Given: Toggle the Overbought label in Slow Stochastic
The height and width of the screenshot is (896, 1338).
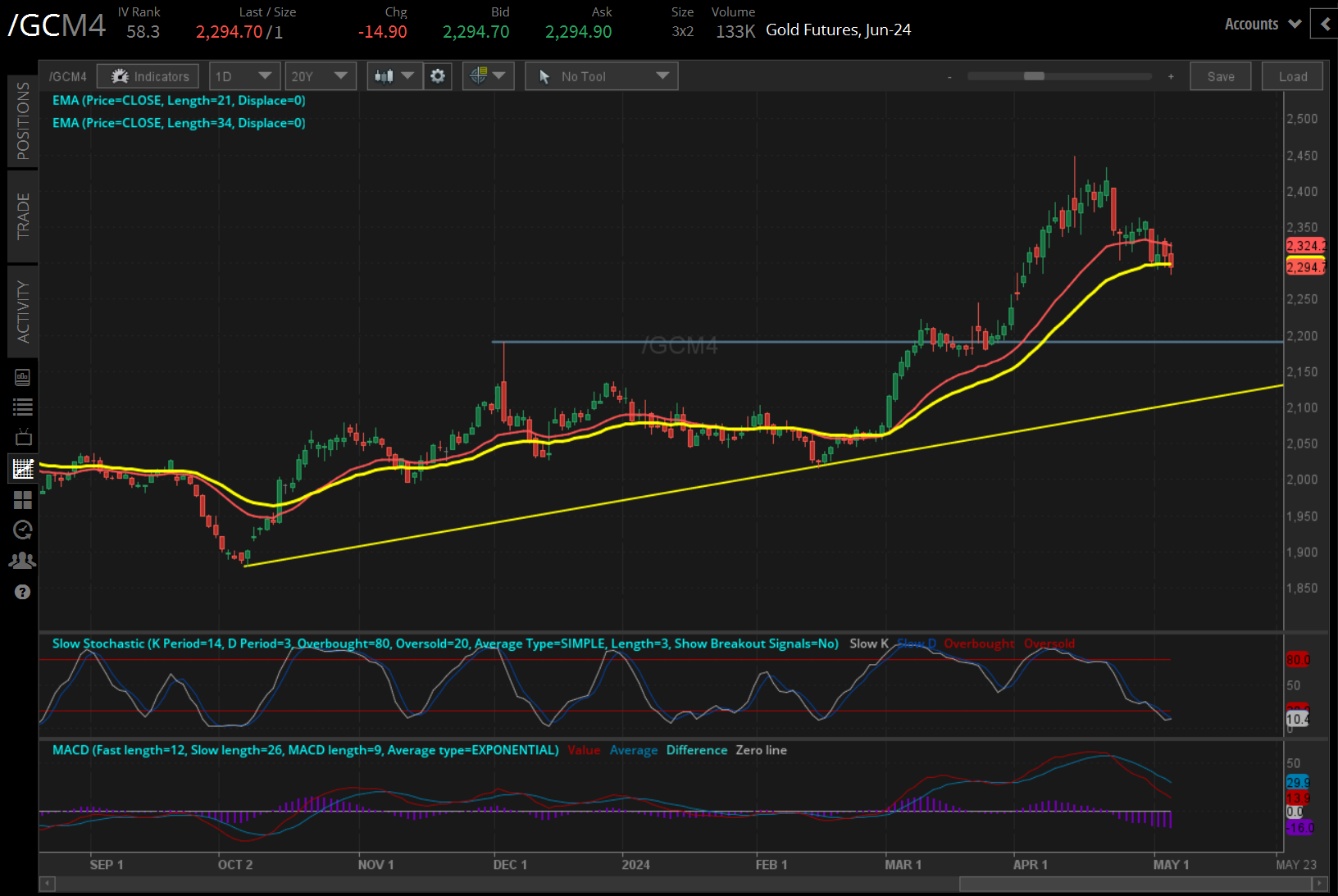Looking at the screenshot, I should coord(980,644).
